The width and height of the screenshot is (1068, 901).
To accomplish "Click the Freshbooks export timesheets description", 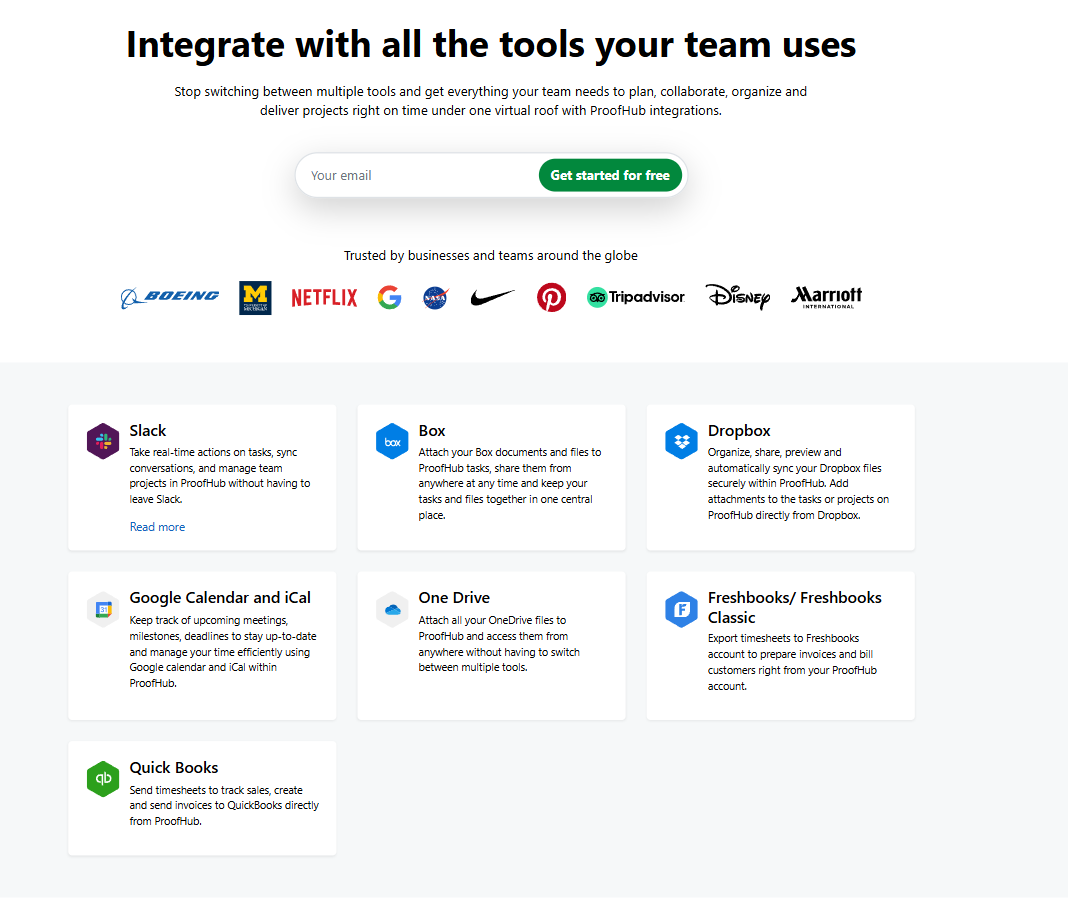I will point(792,662).
